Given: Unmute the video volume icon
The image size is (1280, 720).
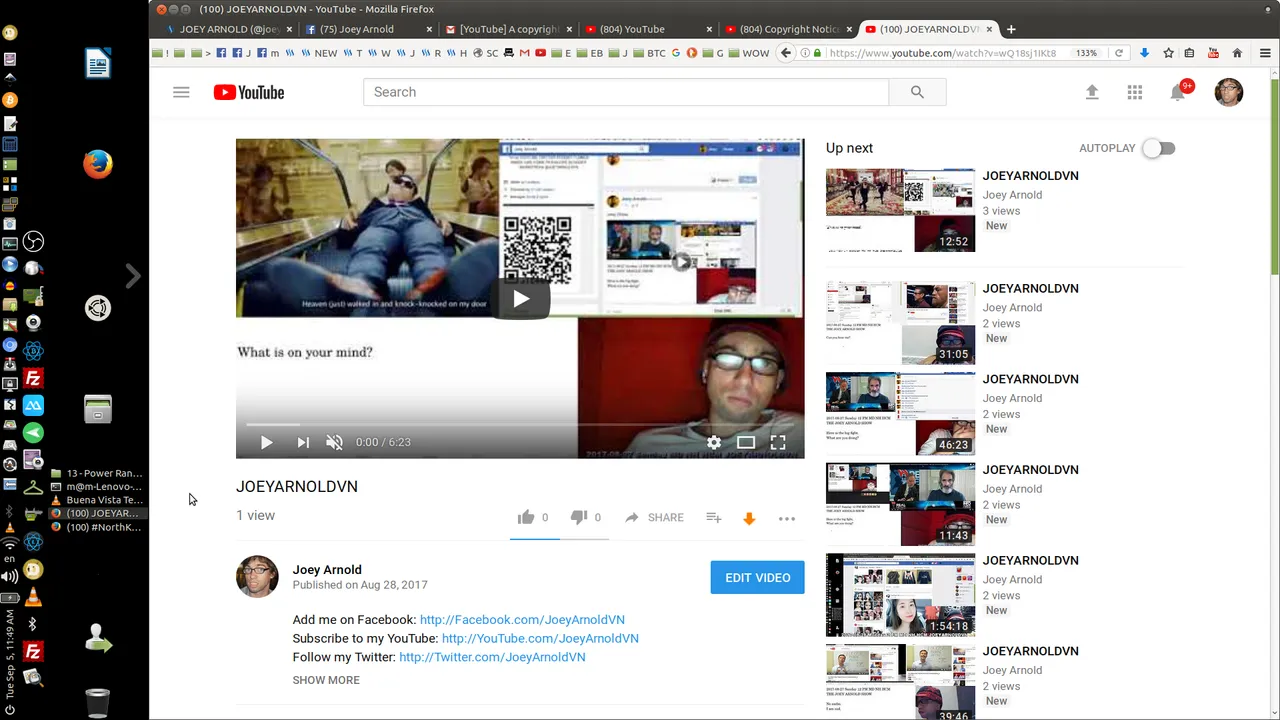Looking at the screenshot, I should pos(335,442).
